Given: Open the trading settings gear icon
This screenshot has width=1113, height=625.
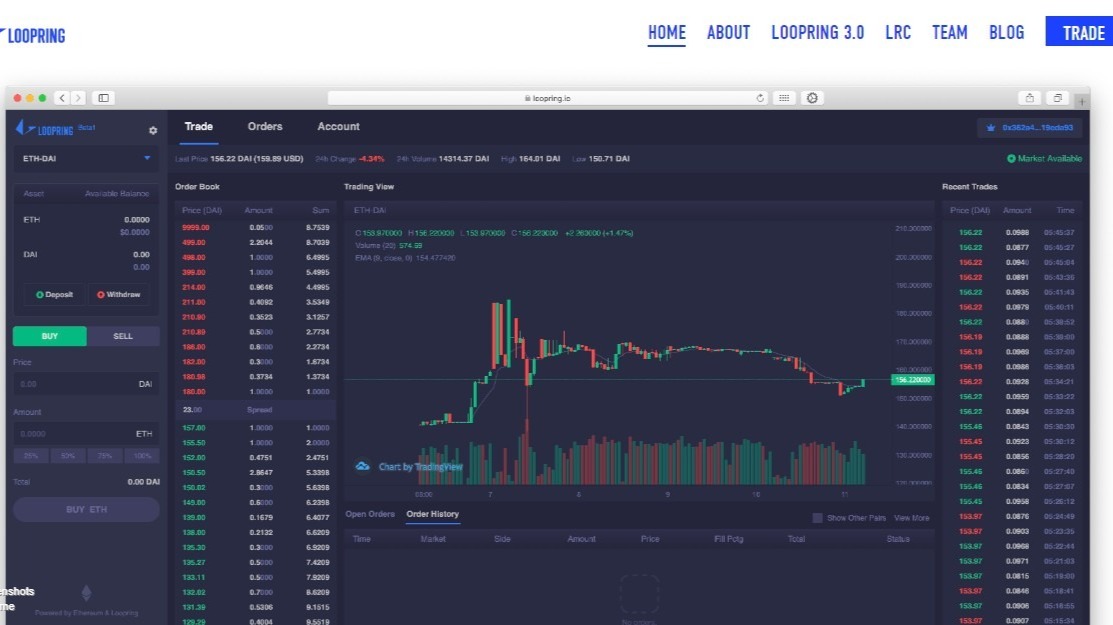Looking at the screenshot, I should pyautogui.click(x=153, y=131).
